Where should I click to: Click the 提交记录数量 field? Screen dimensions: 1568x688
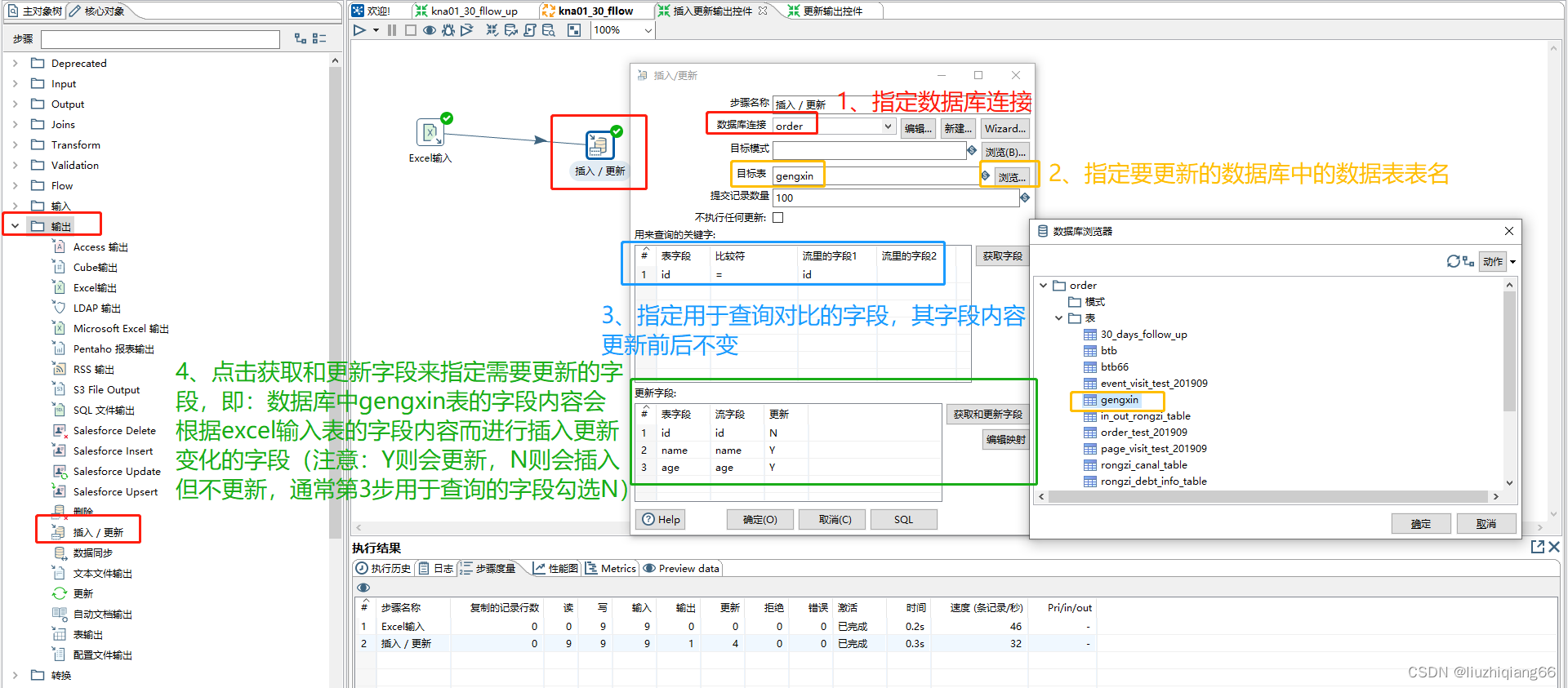point(896,198)
